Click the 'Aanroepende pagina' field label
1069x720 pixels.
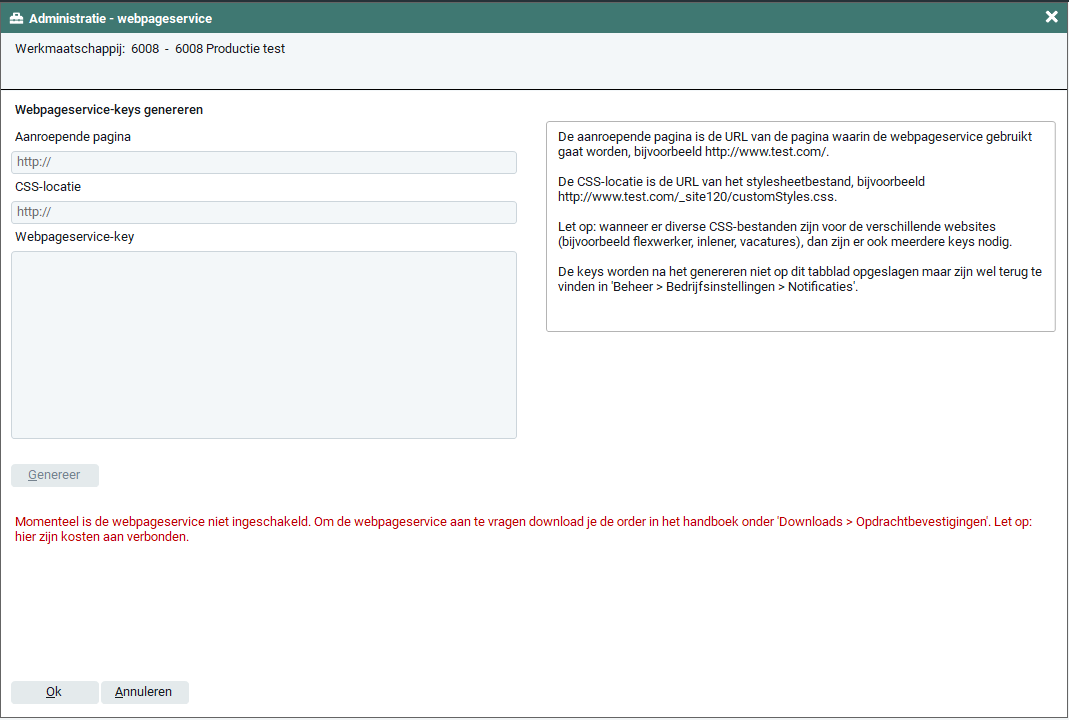(x=73, y=137)
